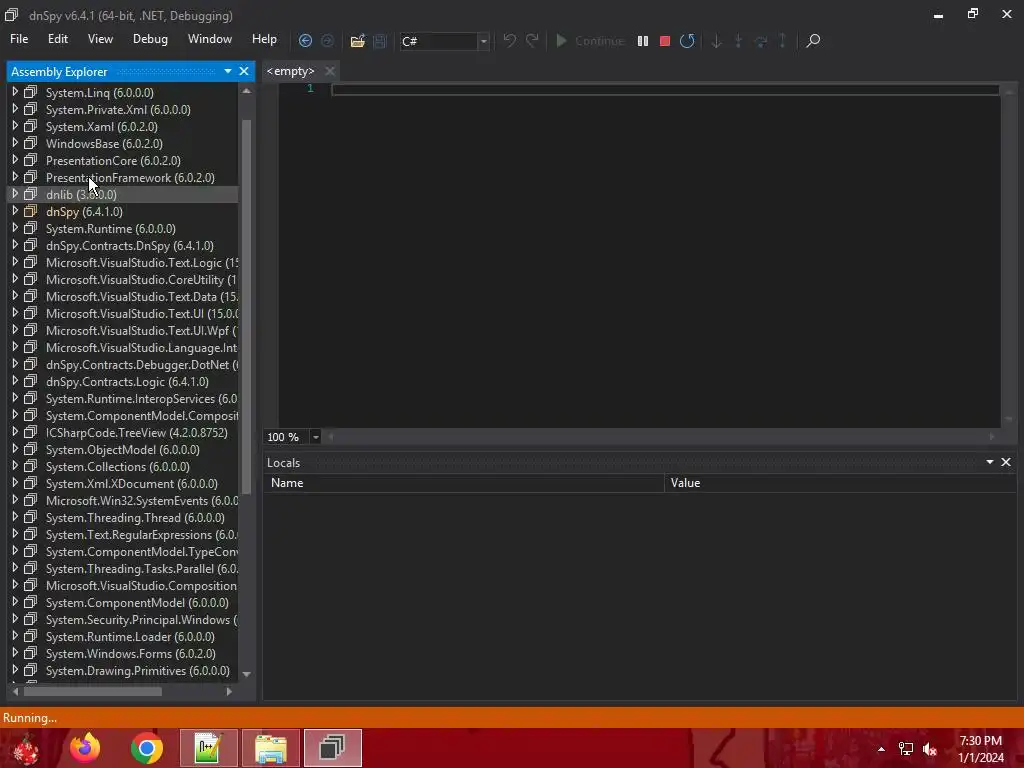Select System.Threading.Thread (6.0.0.0) row

123,517
